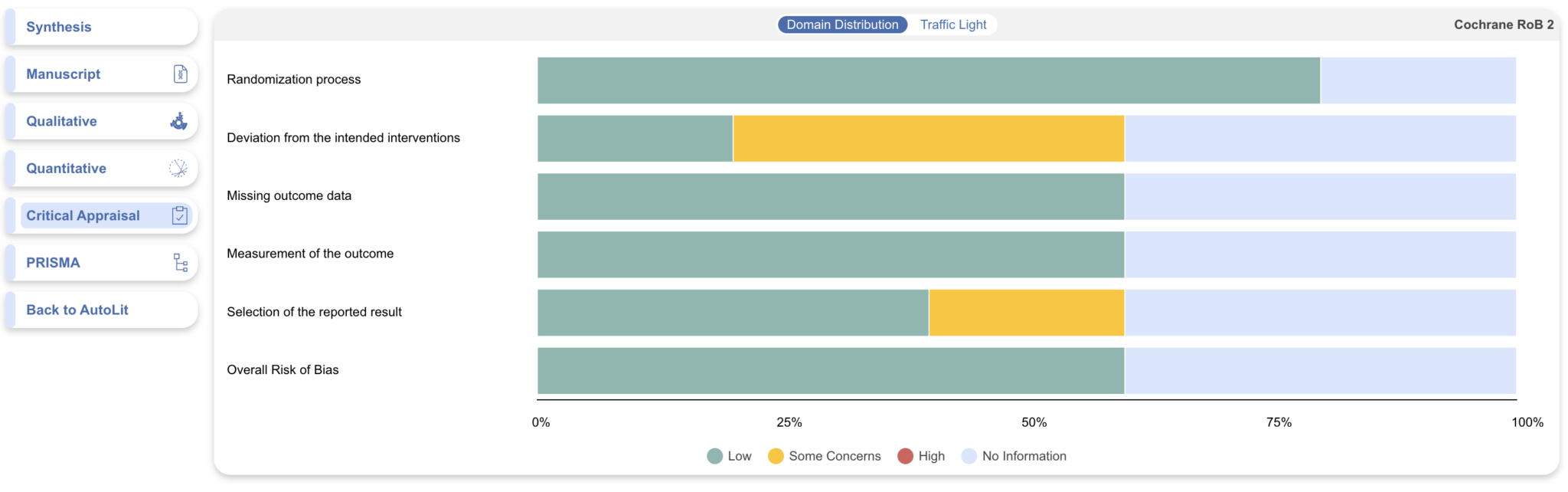
Task: Open the Synthesis page
Action: (x=59, y=27)
